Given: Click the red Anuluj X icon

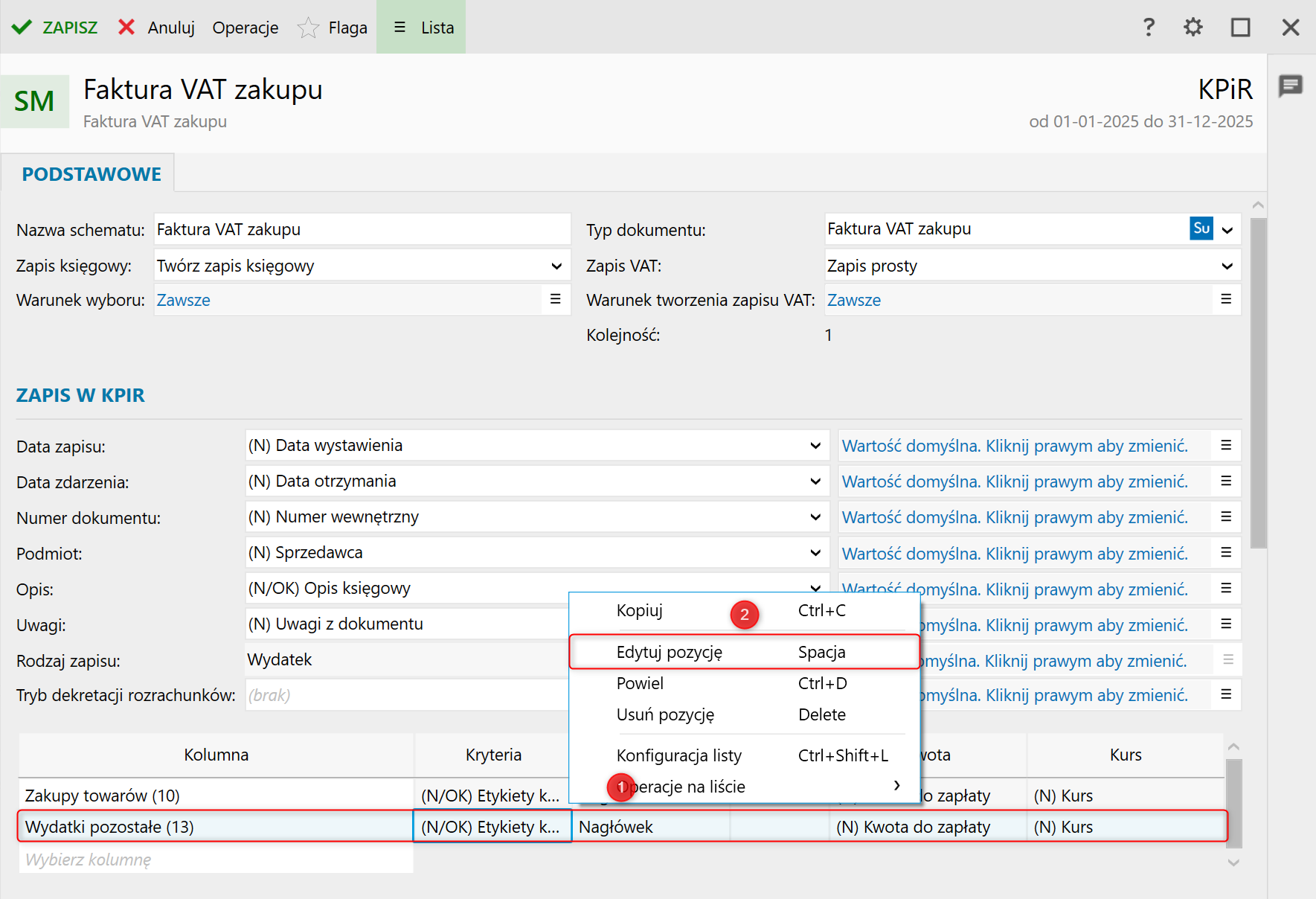Looking at the screenshot, I should [x=126, y=28].
